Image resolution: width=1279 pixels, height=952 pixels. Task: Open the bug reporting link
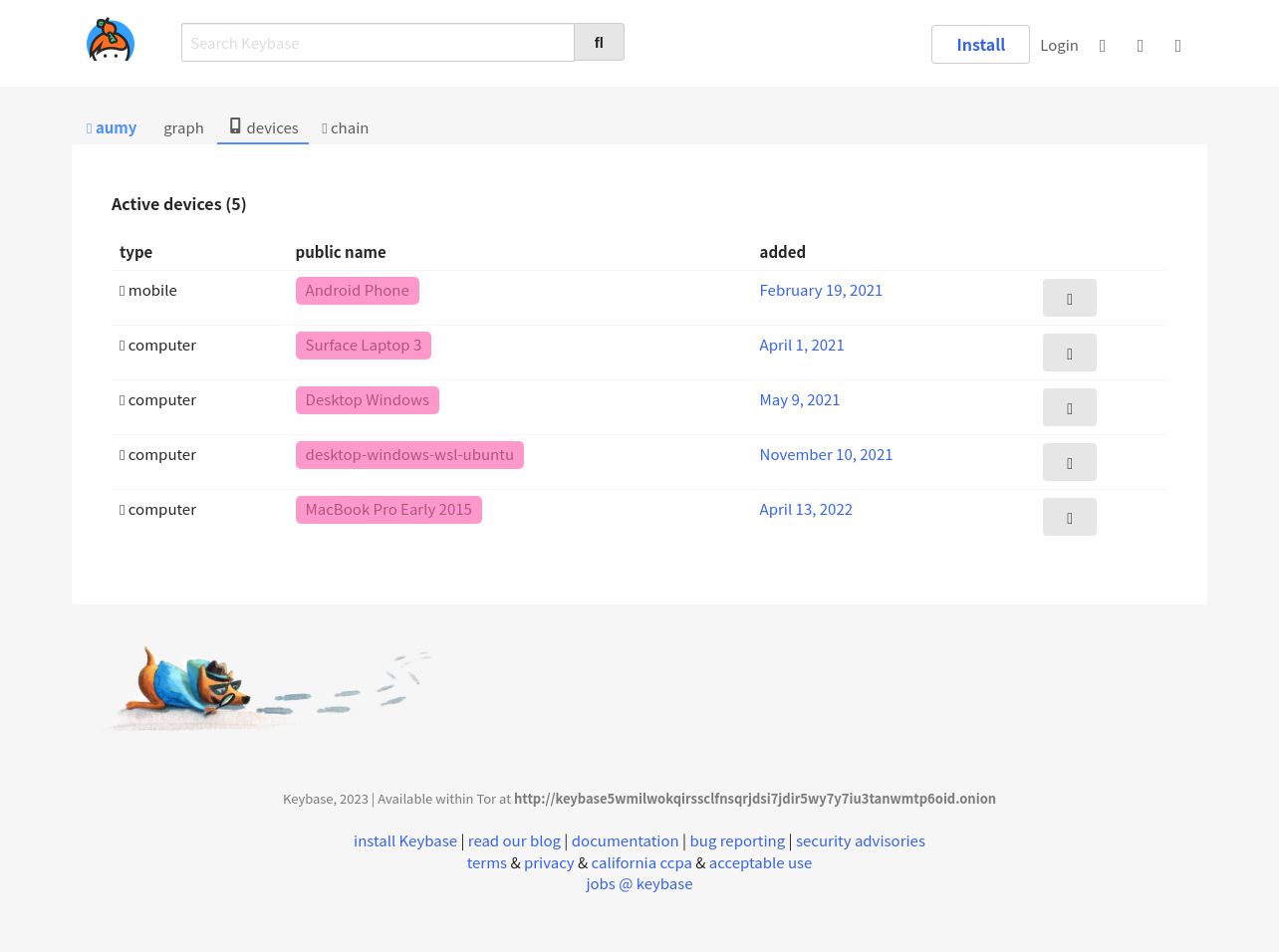737,840
